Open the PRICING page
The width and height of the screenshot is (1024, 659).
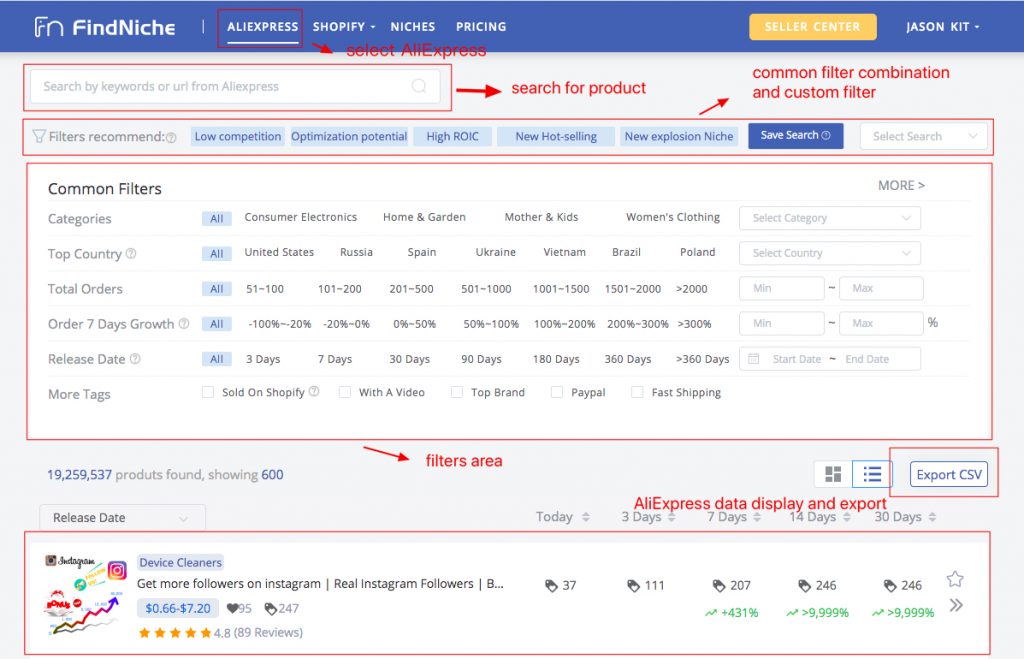click(481, 27)
